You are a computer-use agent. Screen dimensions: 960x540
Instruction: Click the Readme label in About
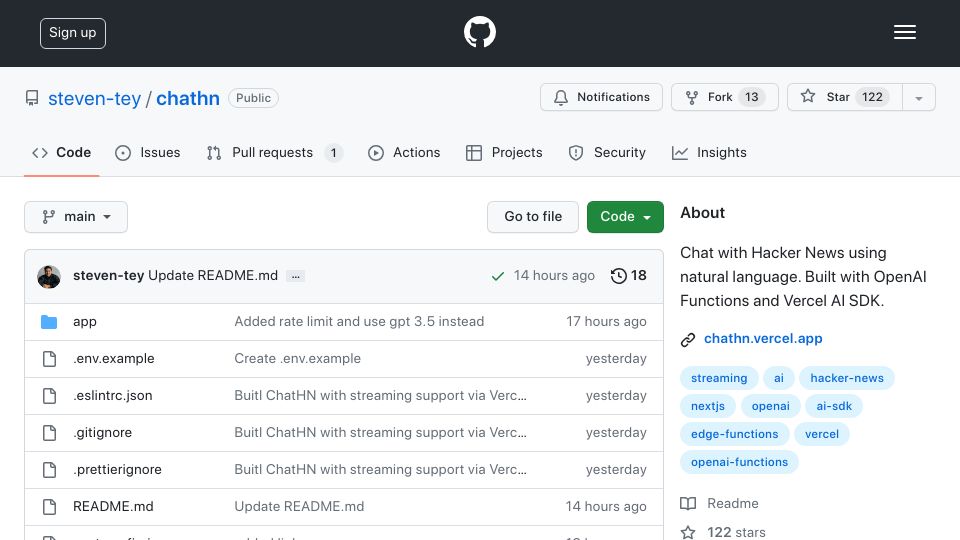coord(733,503)
